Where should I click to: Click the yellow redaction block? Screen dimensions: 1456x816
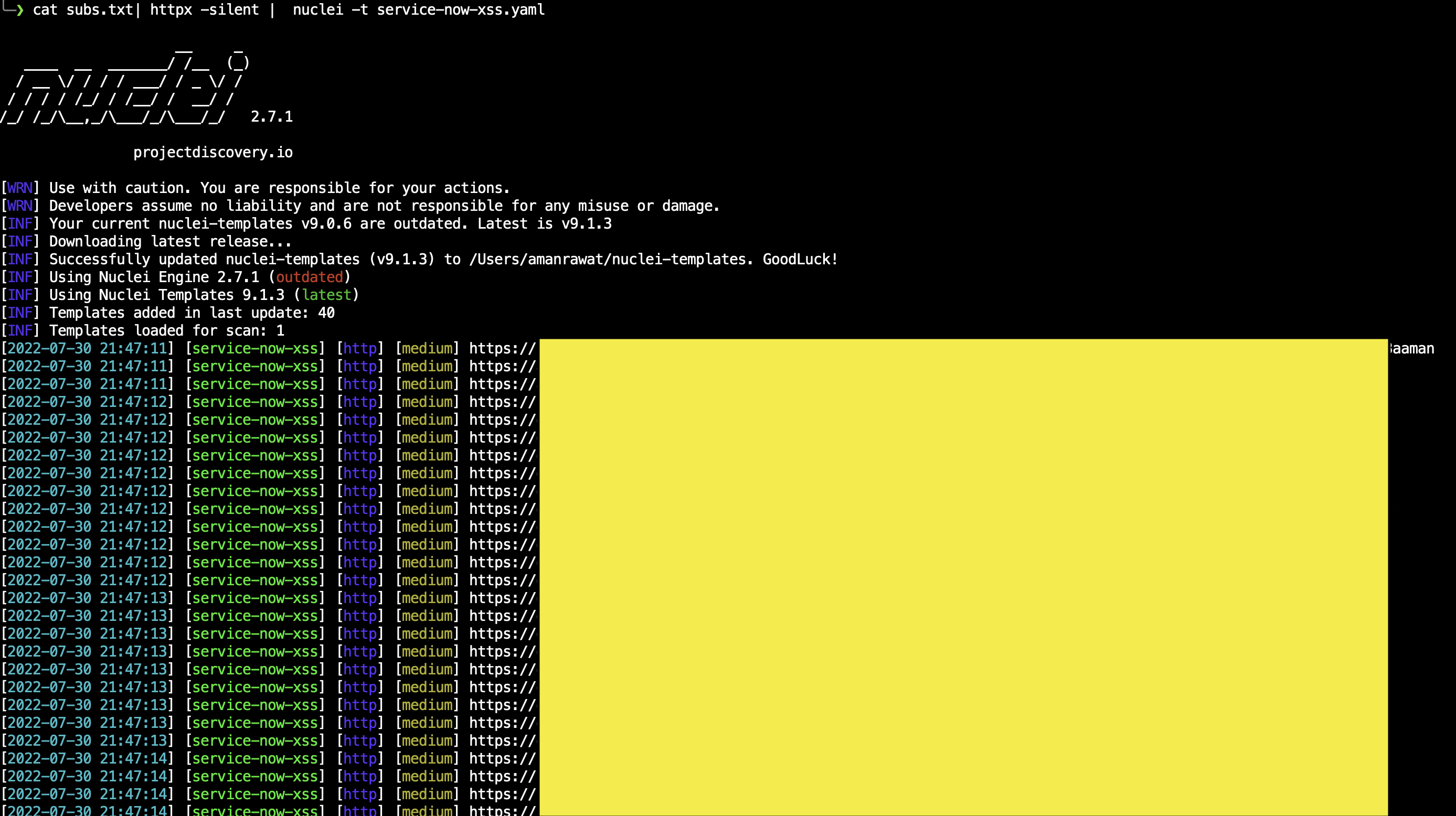(x=963, y=576)
